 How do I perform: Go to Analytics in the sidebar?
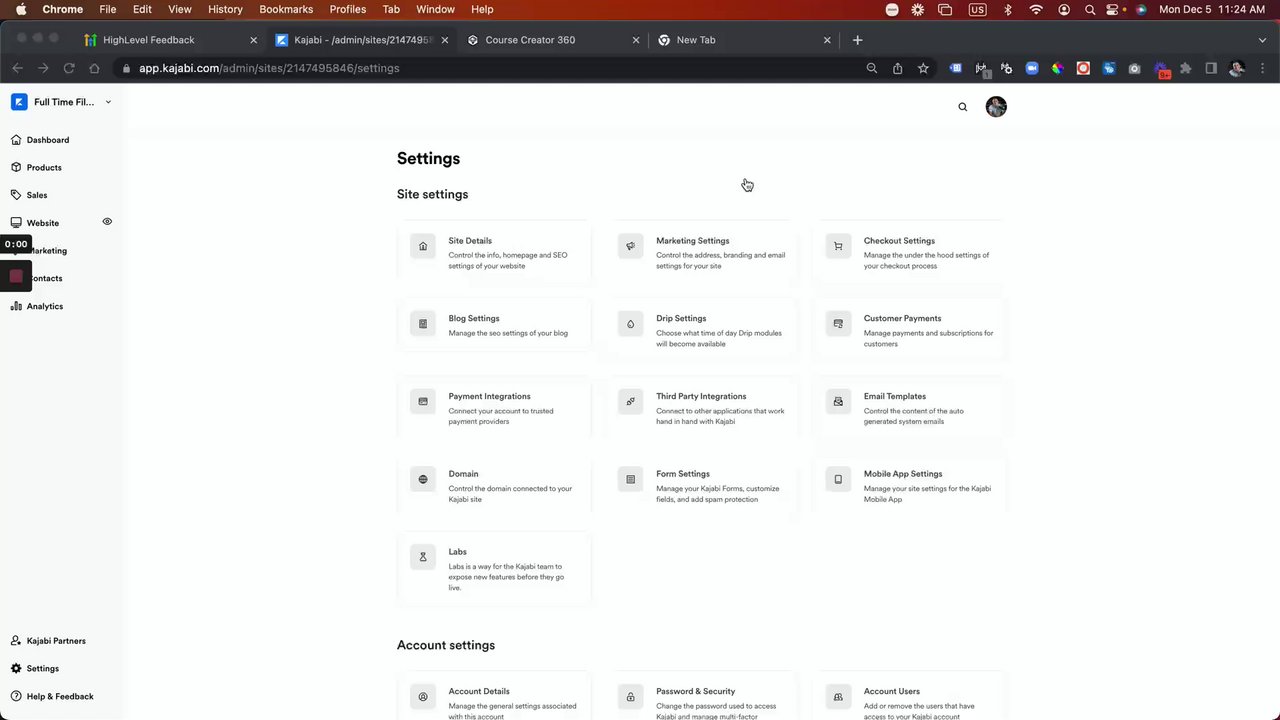click(x=45, y=306)
